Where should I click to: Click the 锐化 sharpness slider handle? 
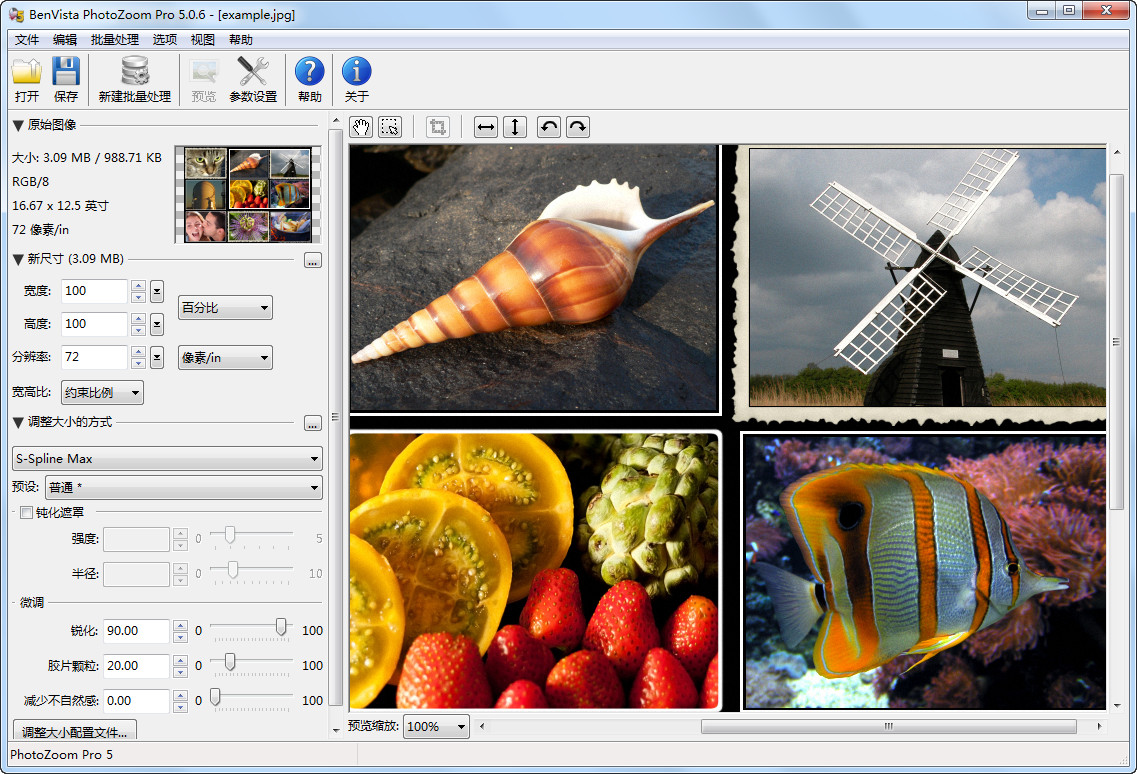pos(281,627)
